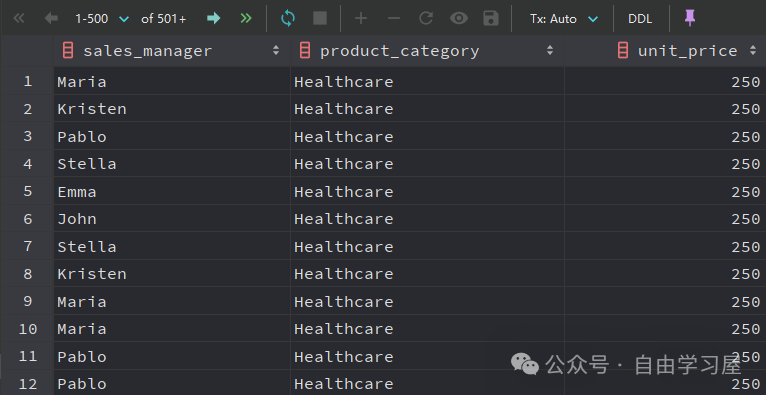Go to previous page arrow
766x395 pixels.
(51, 19)
